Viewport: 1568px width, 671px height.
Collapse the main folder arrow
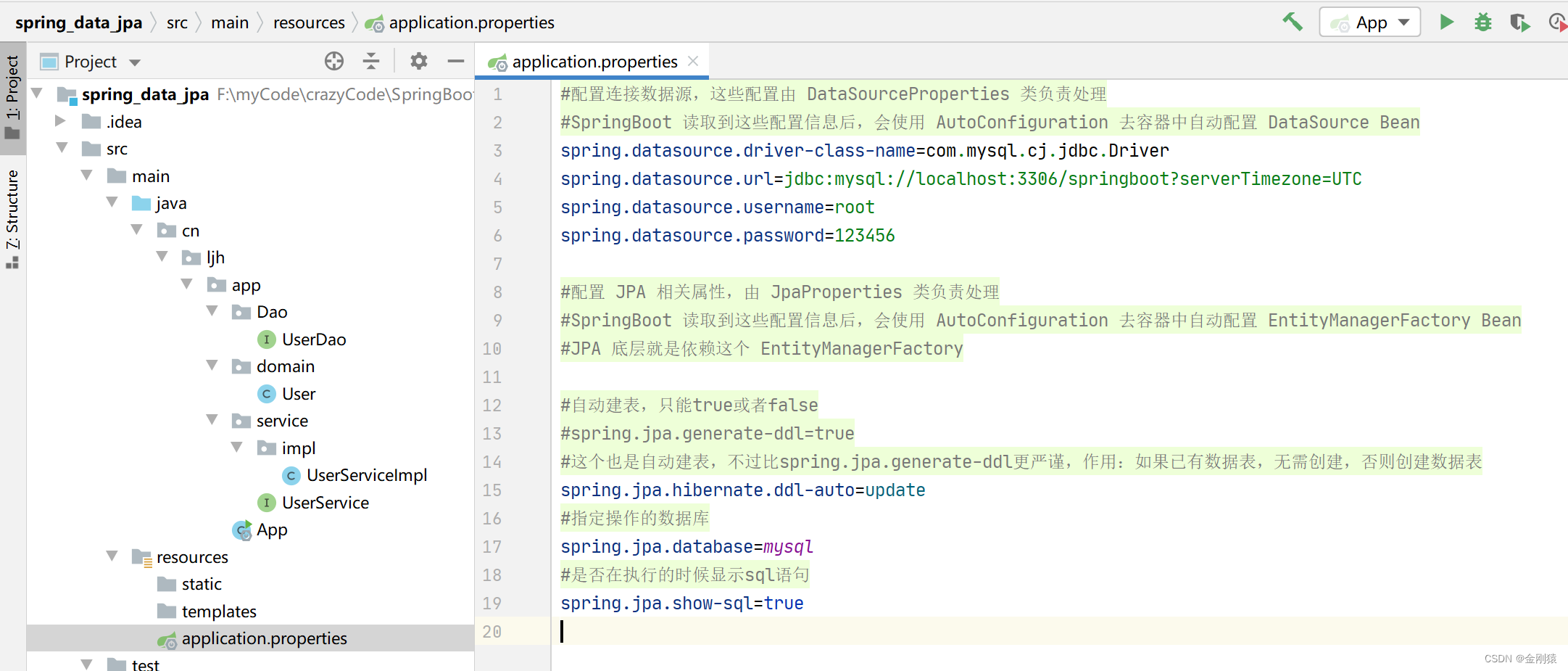click(x=87, y=175)
